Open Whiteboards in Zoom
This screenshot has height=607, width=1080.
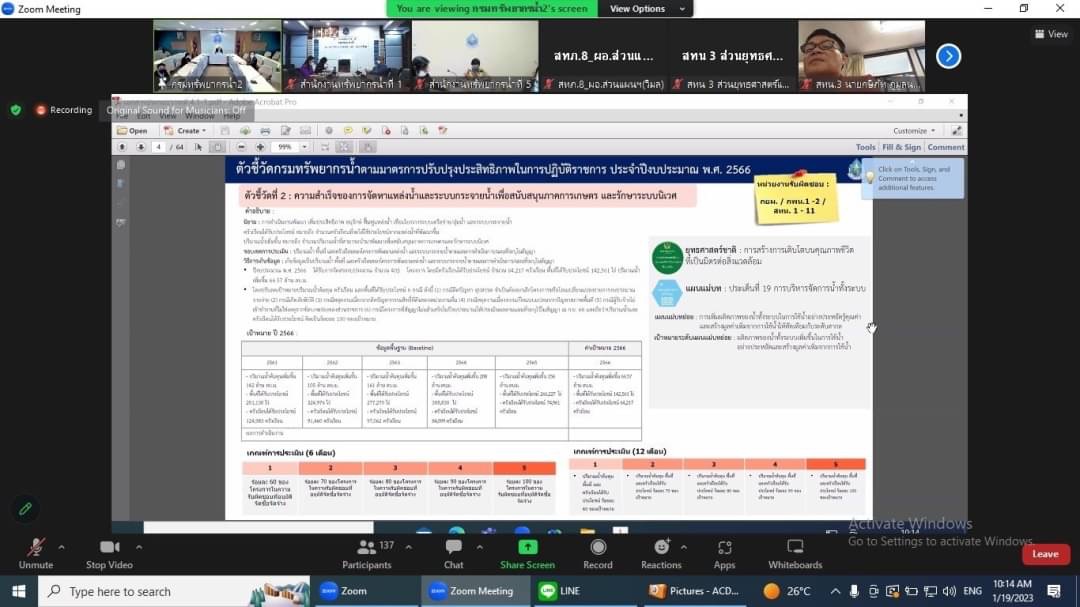(795, 553)
